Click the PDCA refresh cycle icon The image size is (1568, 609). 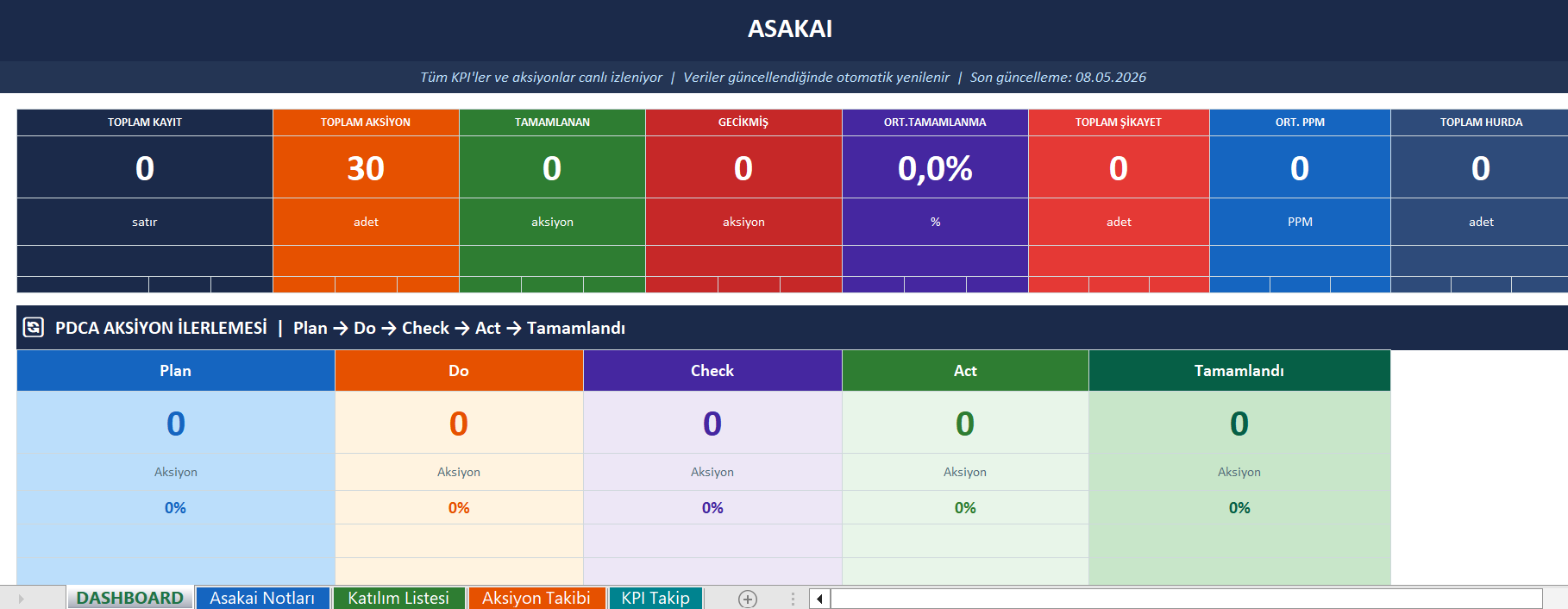click(34, 328)
